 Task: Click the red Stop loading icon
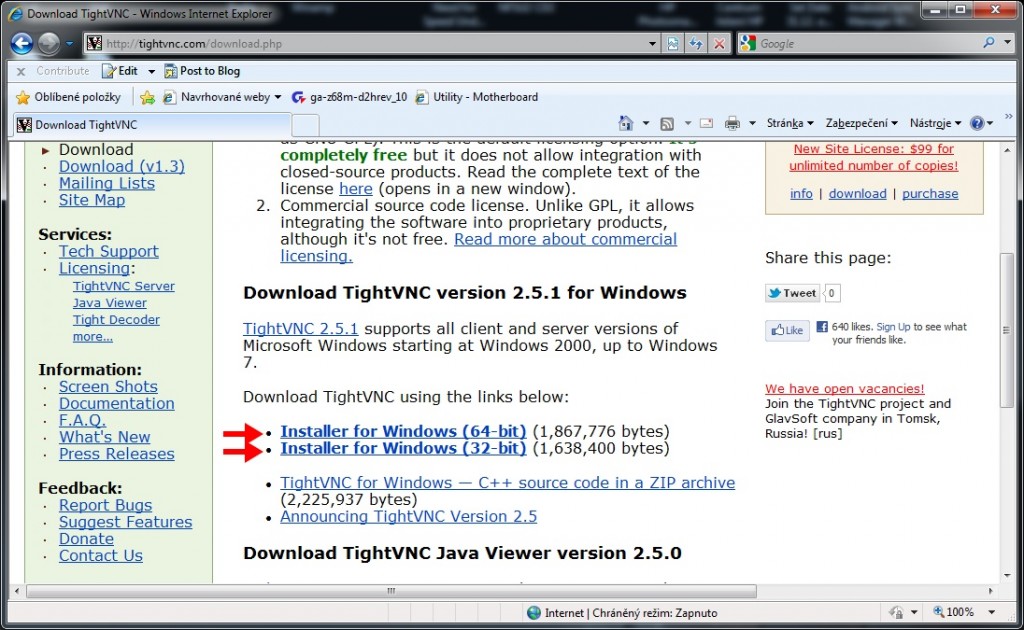pos(719,44)
